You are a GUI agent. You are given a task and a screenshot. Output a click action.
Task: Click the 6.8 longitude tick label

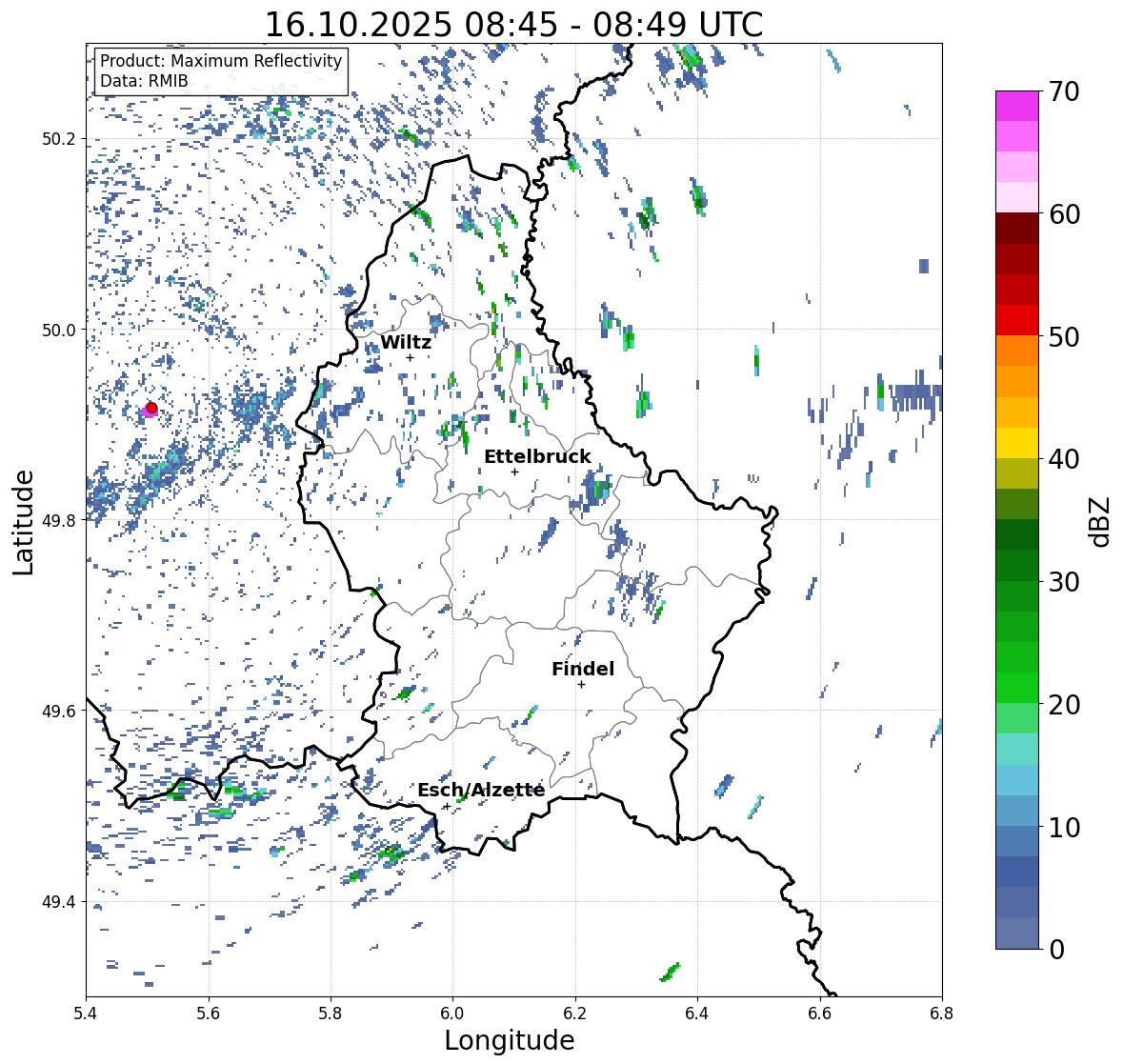(942, 1014)
